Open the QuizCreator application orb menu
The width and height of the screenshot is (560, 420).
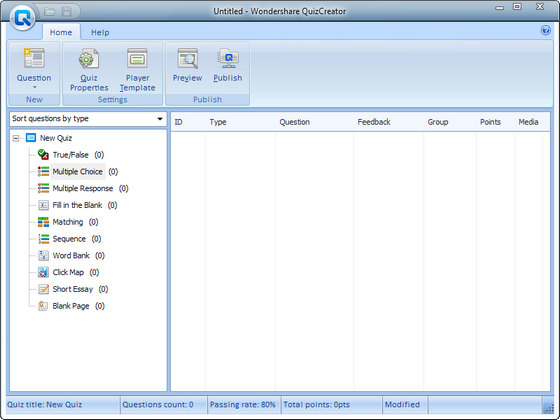pyautogui.click(x=22, y=17)
